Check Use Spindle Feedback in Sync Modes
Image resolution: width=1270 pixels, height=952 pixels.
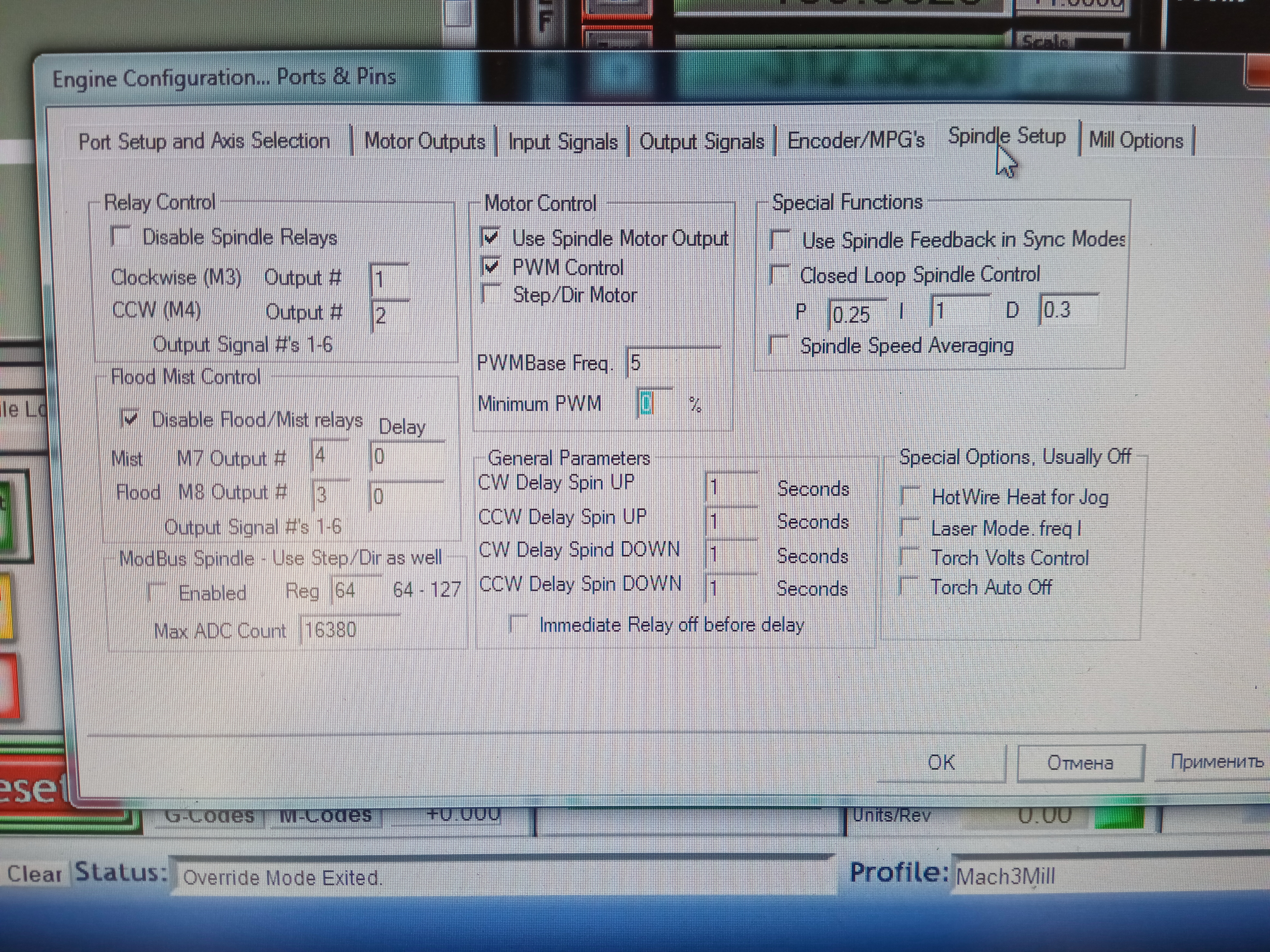pos(780,240)
